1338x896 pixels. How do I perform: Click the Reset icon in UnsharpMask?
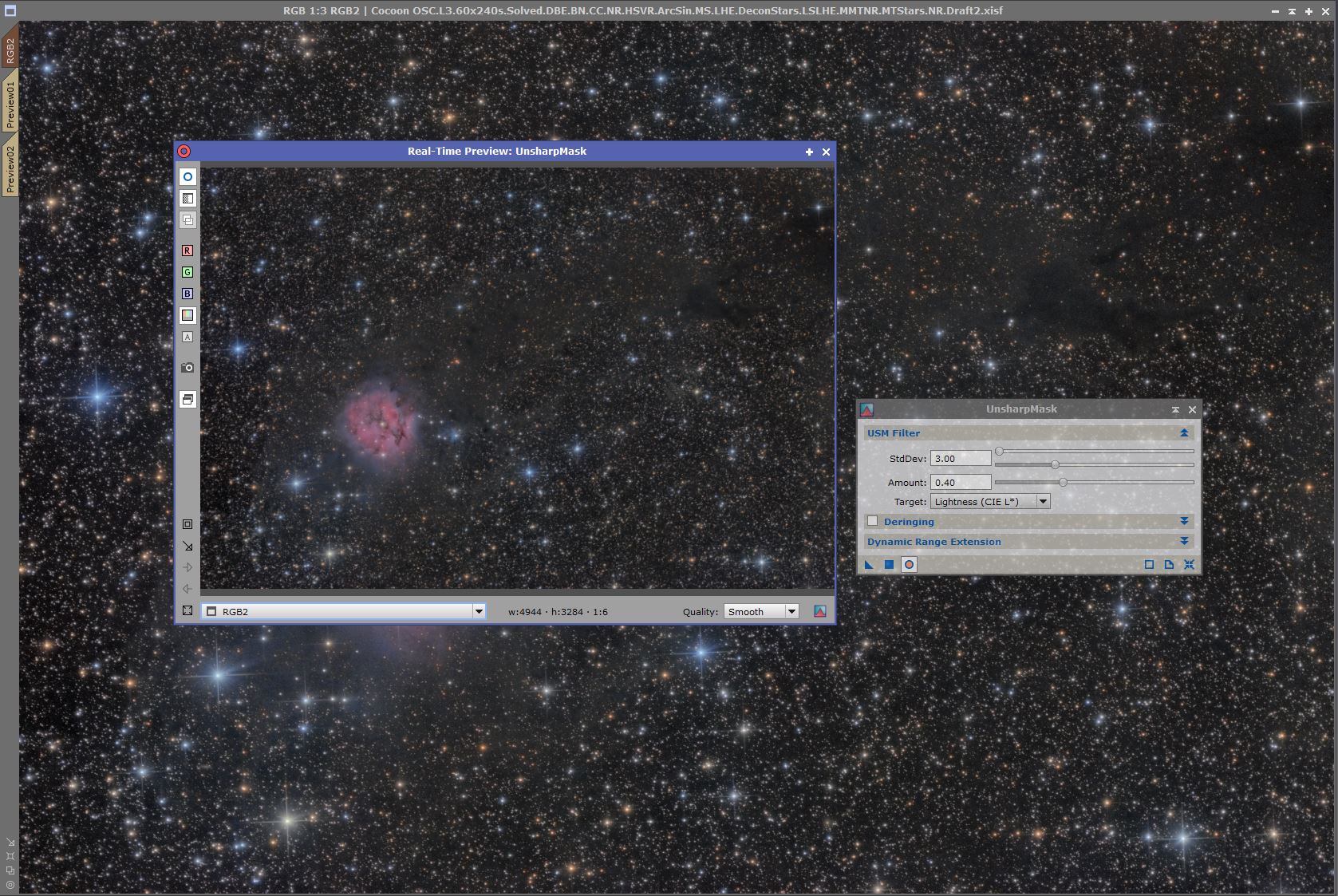coord(1189,565)
